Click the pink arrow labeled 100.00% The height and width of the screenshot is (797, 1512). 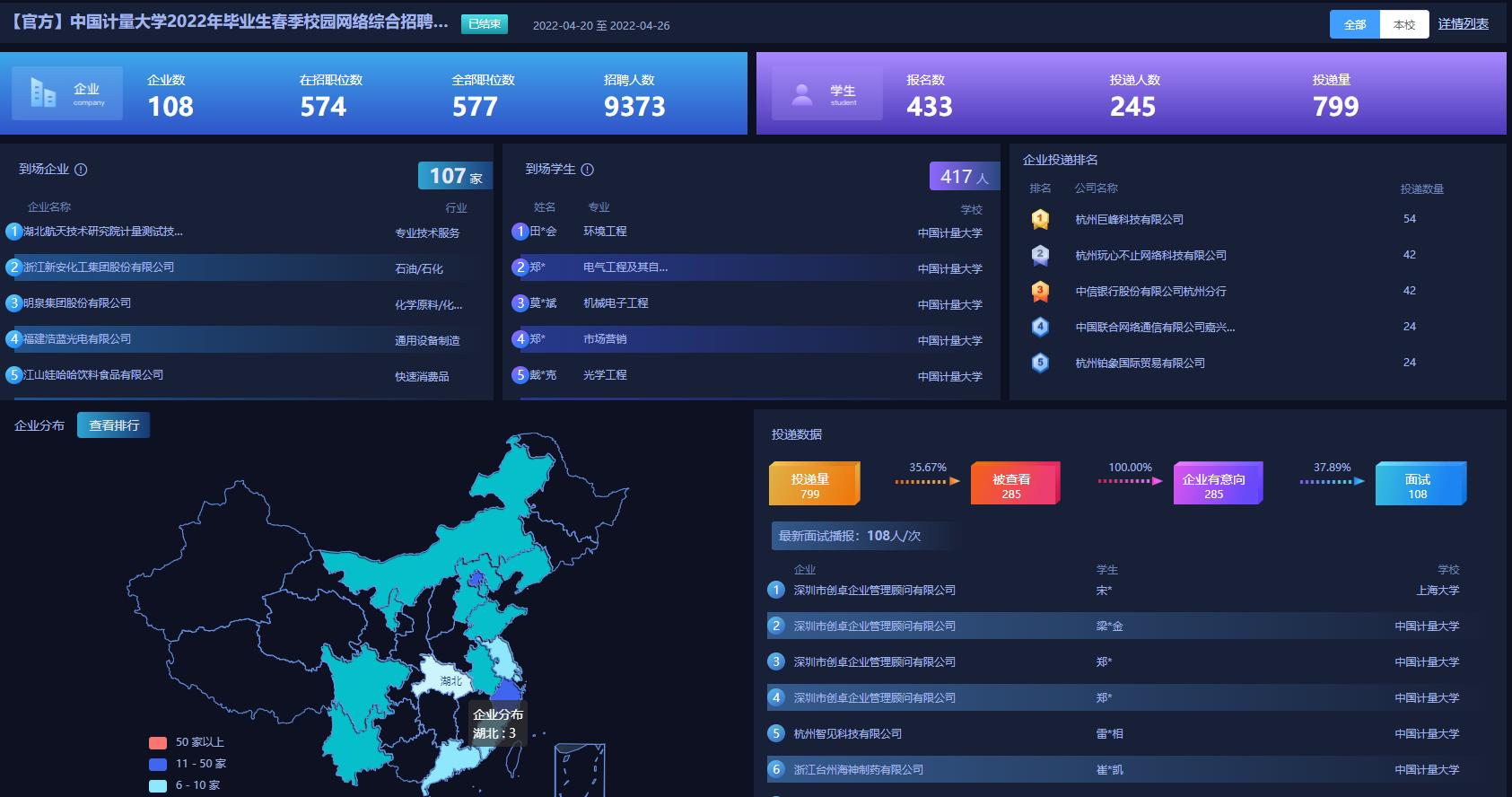pos(1131,481)
